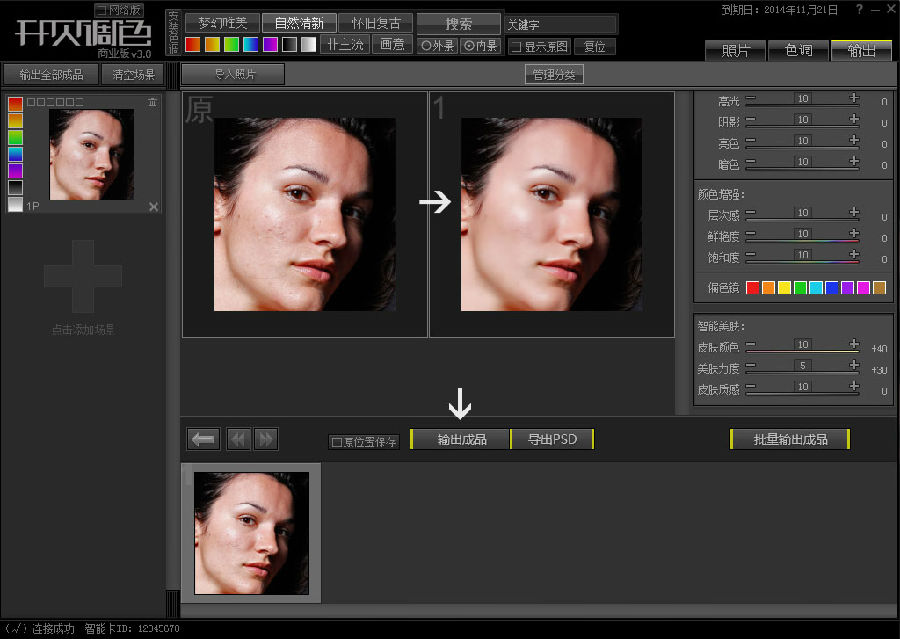The height and width of the screenshot is (639, 900).
Task: Click plus icon to add scene
Action: click(83, 275)
